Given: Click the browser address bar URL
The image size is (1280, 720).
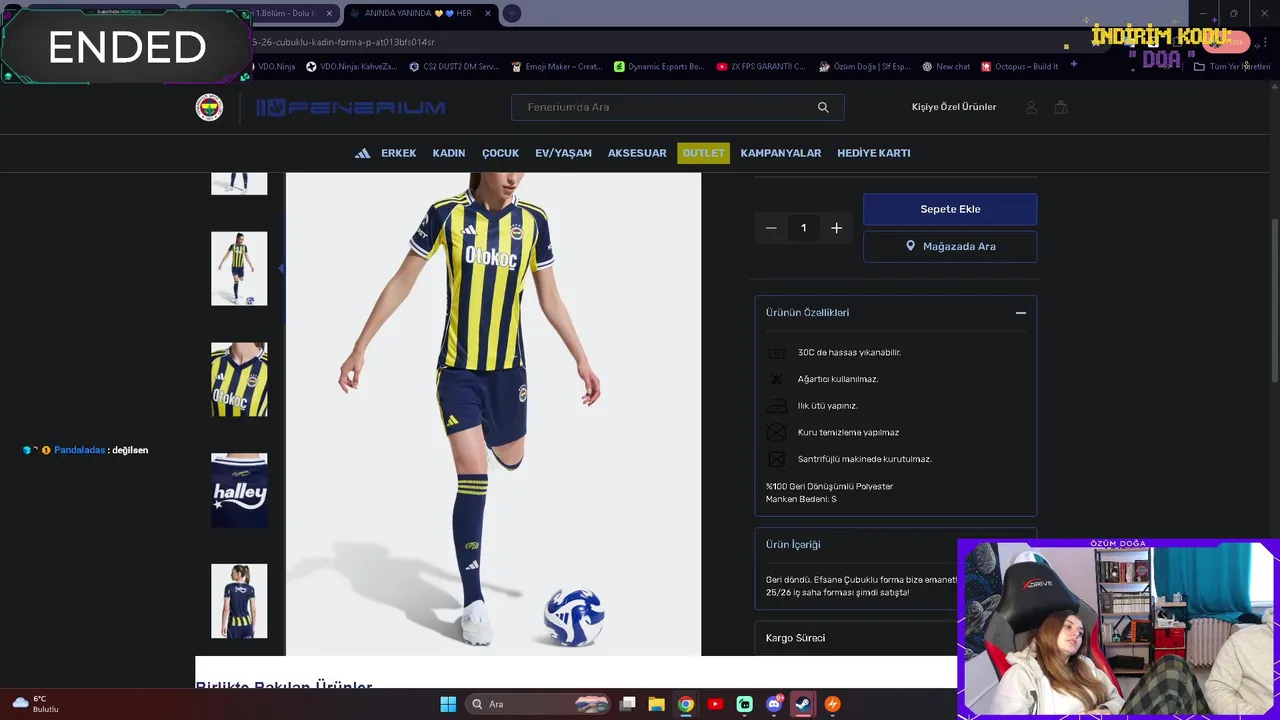Looking at the screenshot, I should pyautogui.click(x=343, y=42).
